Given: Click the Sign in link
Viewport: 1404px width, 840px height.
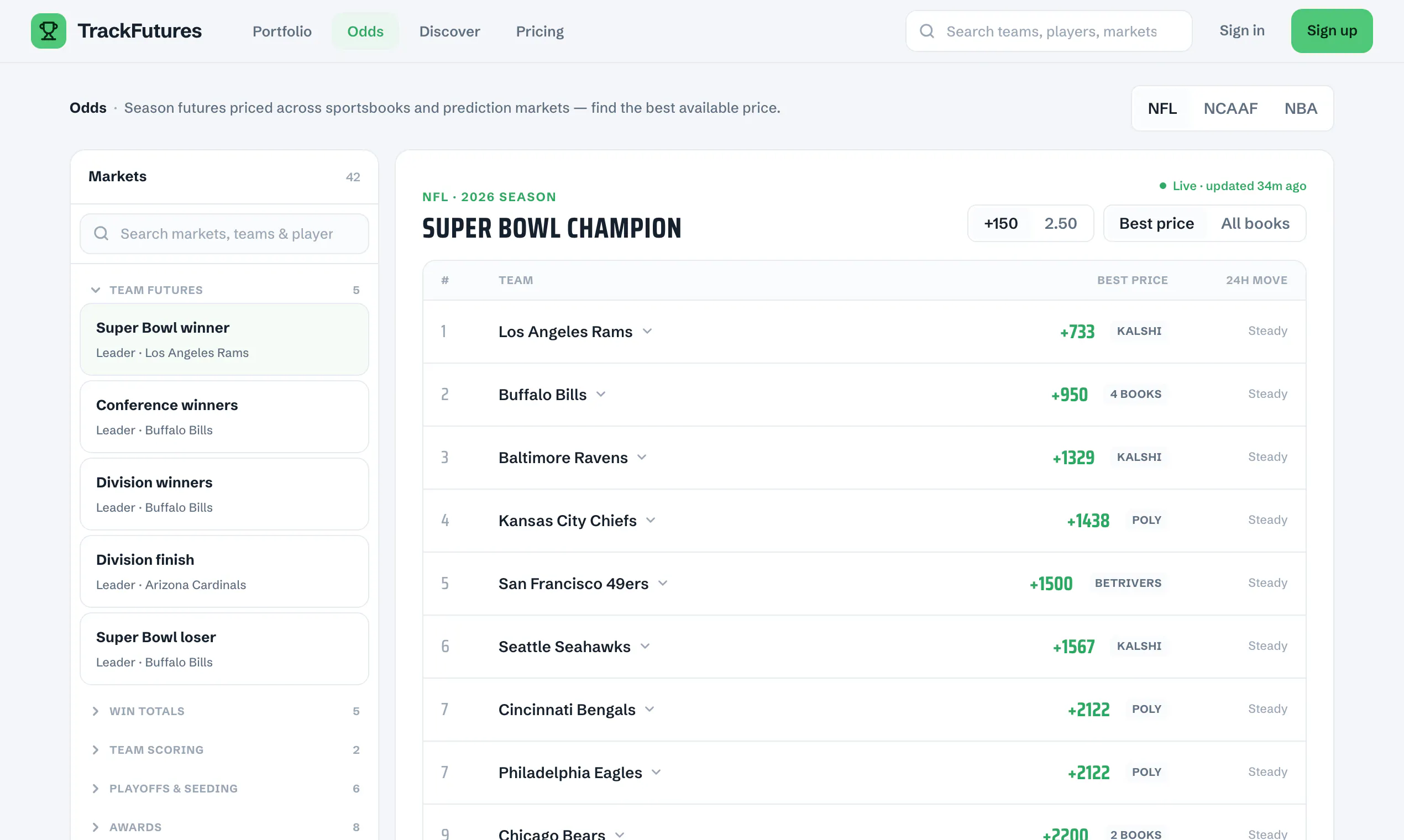Looking at the screenshot, I should click(1241, 30).
